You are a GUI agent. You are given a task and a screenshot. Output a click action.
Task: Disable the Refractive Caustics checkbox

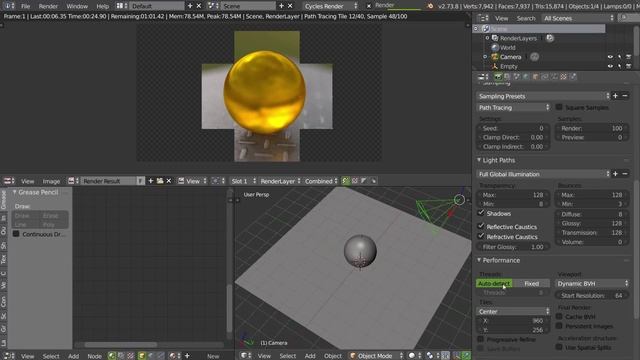coord(481,236)
